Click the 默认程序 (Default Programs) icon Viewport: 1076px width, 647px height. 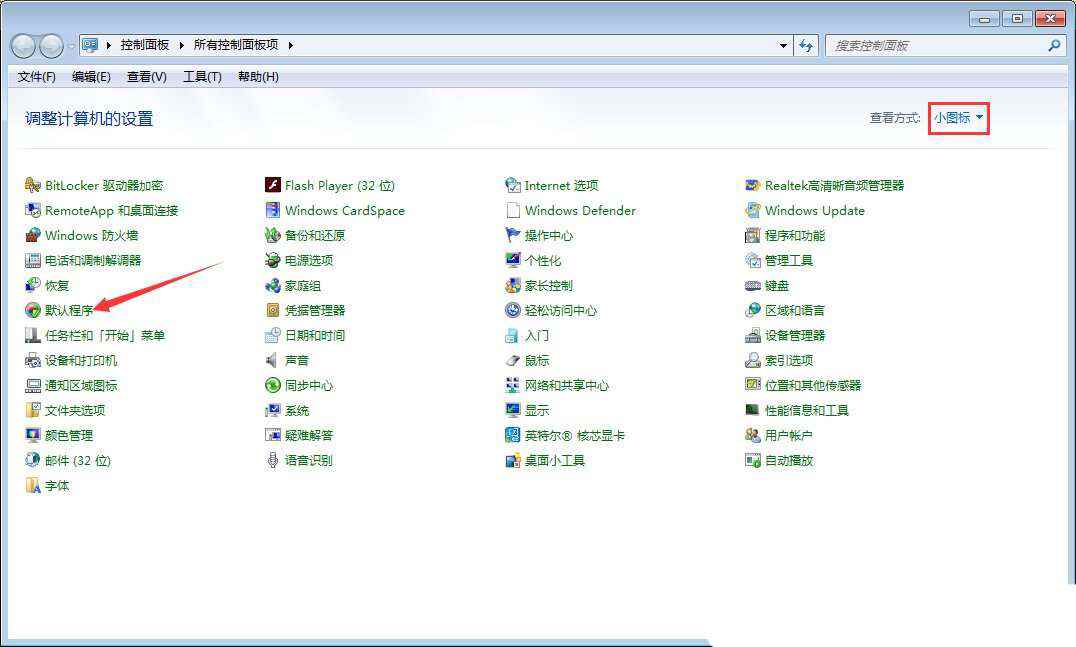point(33,311)
